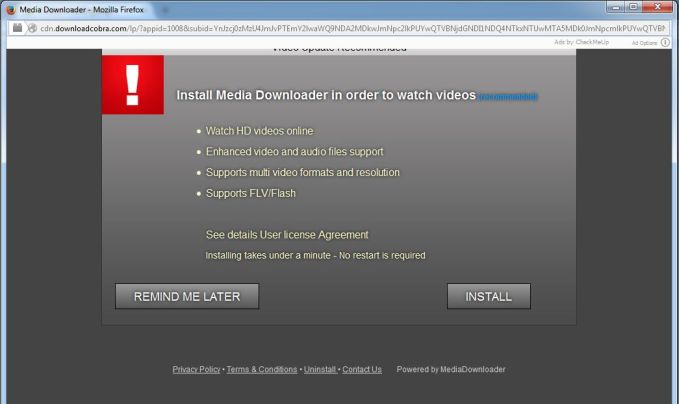Viewport: 679px width, 404px height.
Task: Open the Privacy Policy link
Action: [196, 369]
